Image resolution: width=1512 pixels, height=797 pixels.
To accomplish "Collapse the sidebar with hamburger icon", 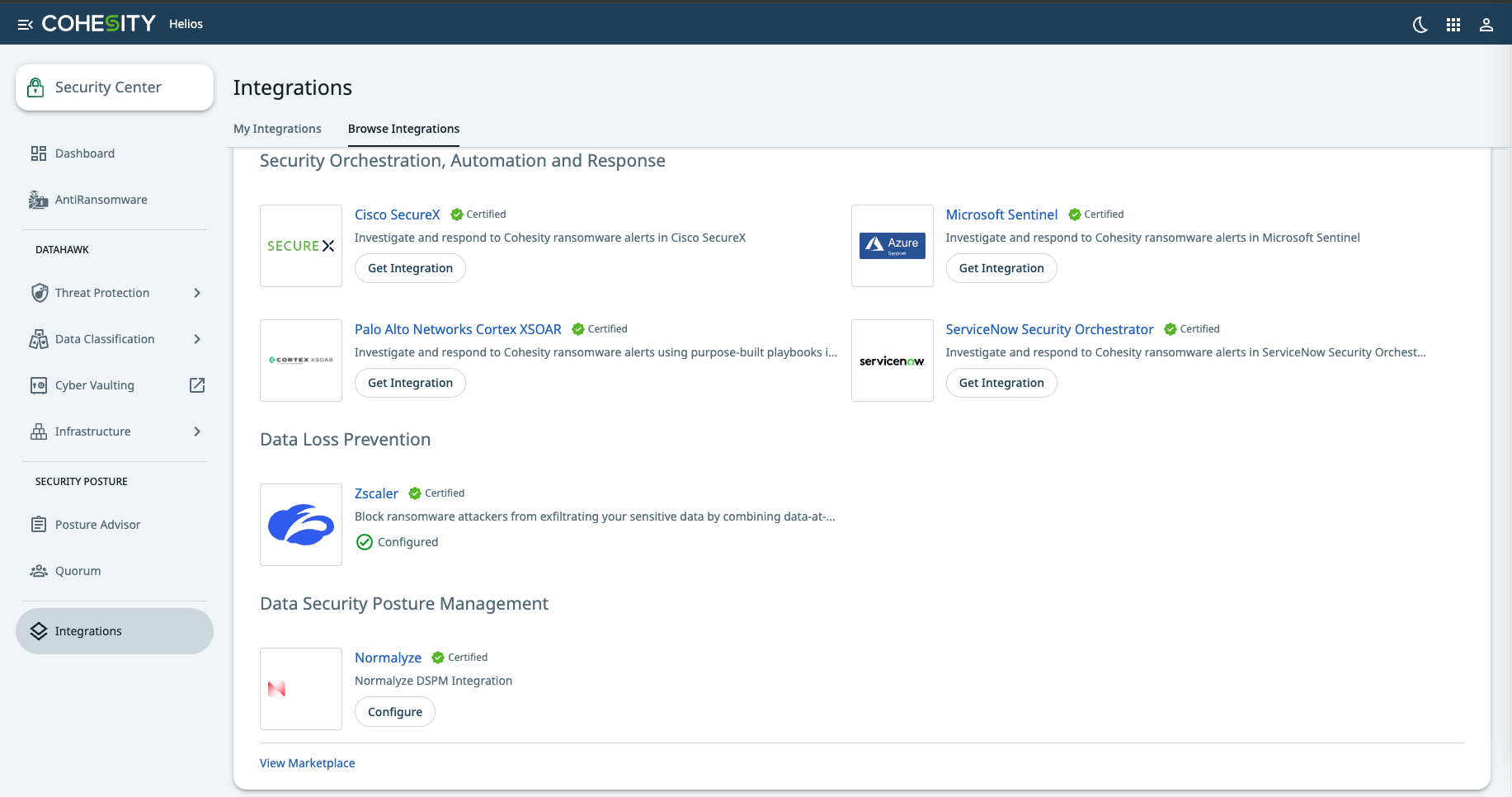I will pos(25,25).
